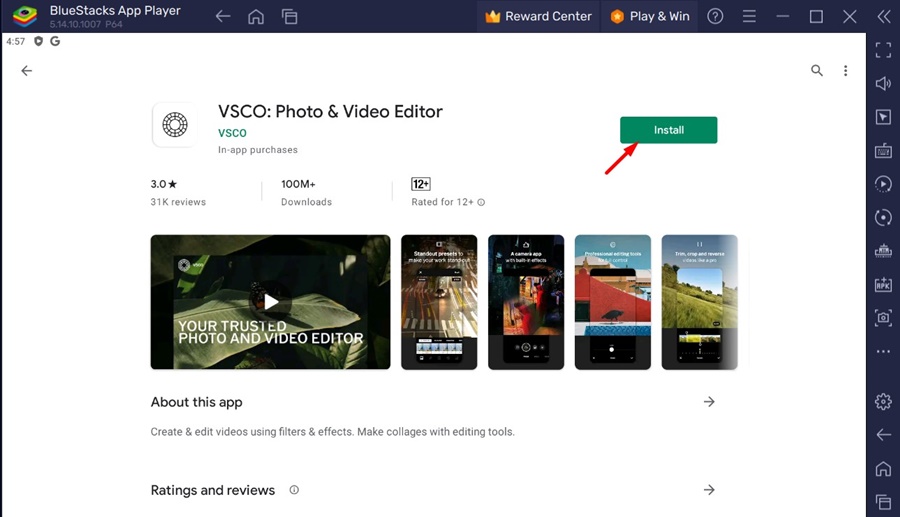Screen dimensions: 900x517
Task: Click the Install APK icon in sidebar
Action: [x=883, y=284]
